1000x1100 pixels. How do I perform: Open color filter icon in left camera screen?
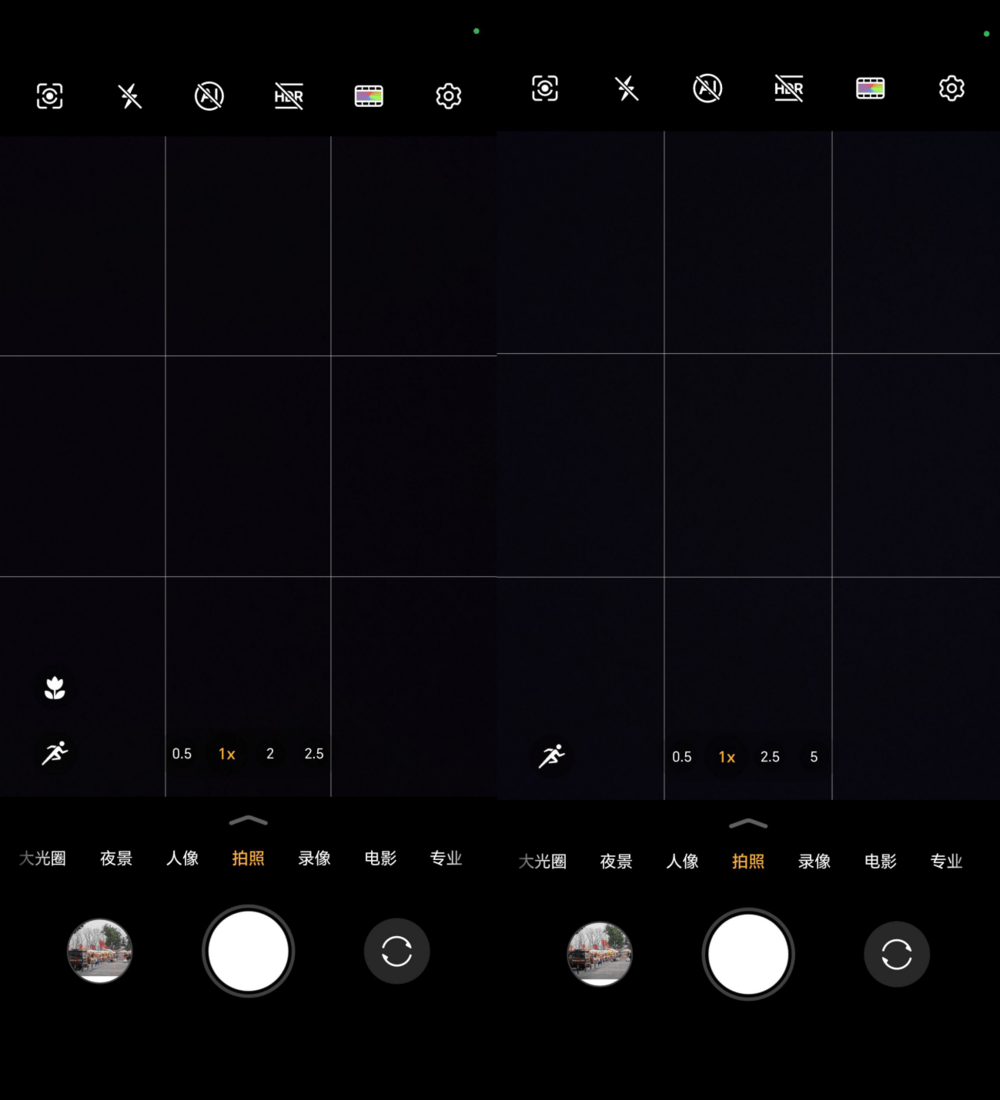(x=369, y=96)
